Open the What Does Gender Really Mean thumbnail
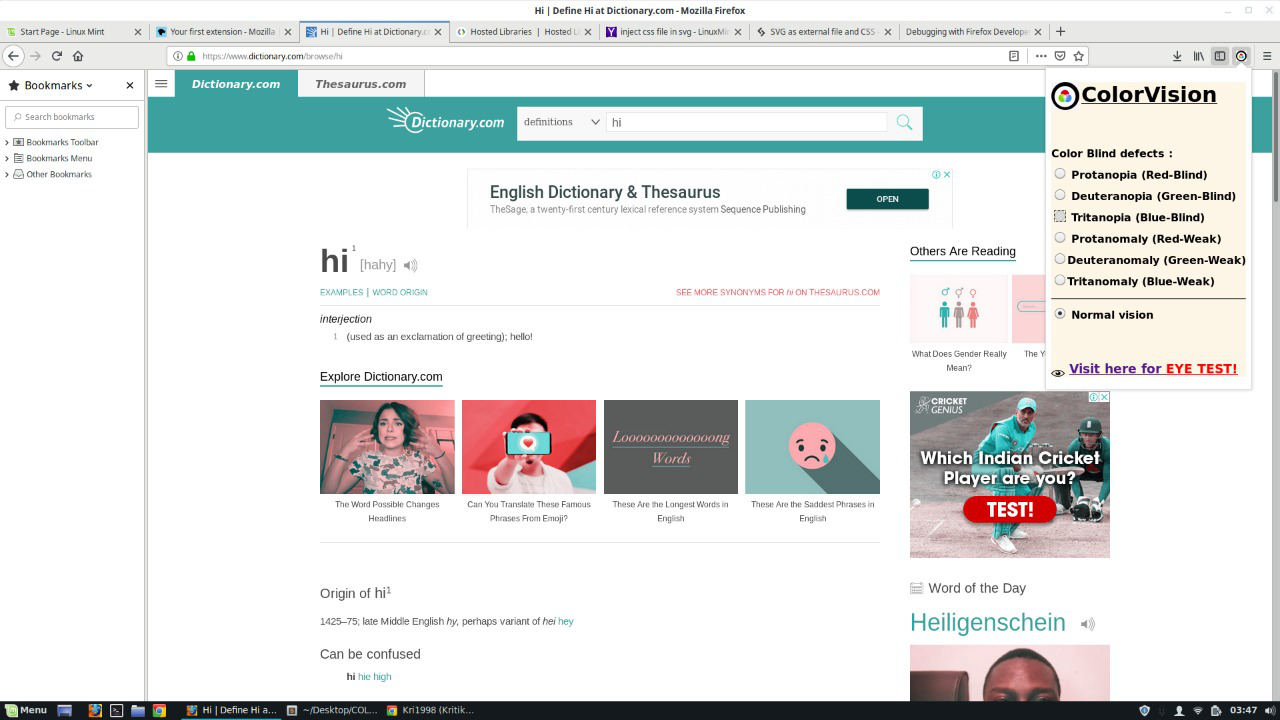 click(x=959, y=309)
